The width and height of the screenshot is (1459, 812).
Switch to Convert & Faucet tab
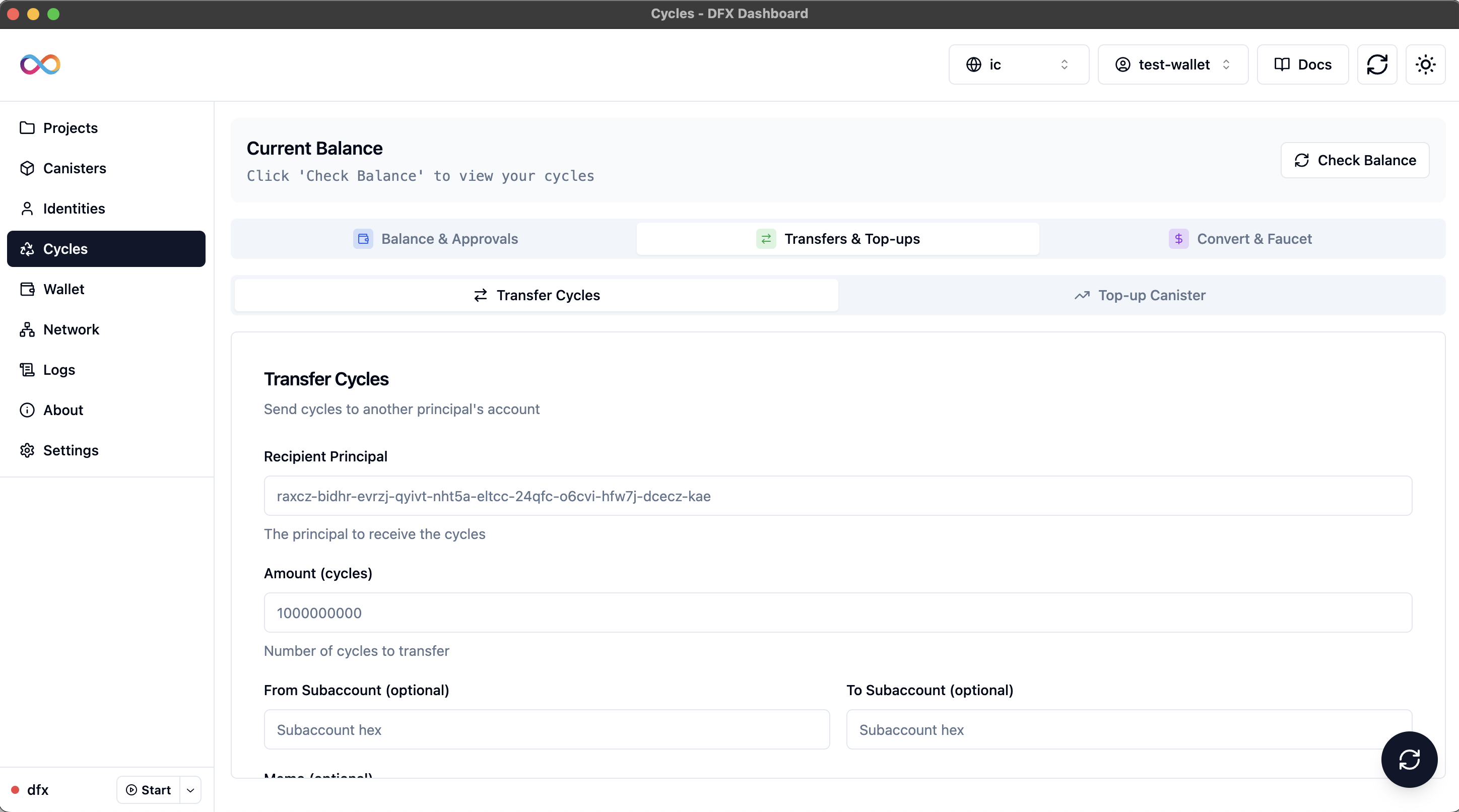click(1240, 239)
